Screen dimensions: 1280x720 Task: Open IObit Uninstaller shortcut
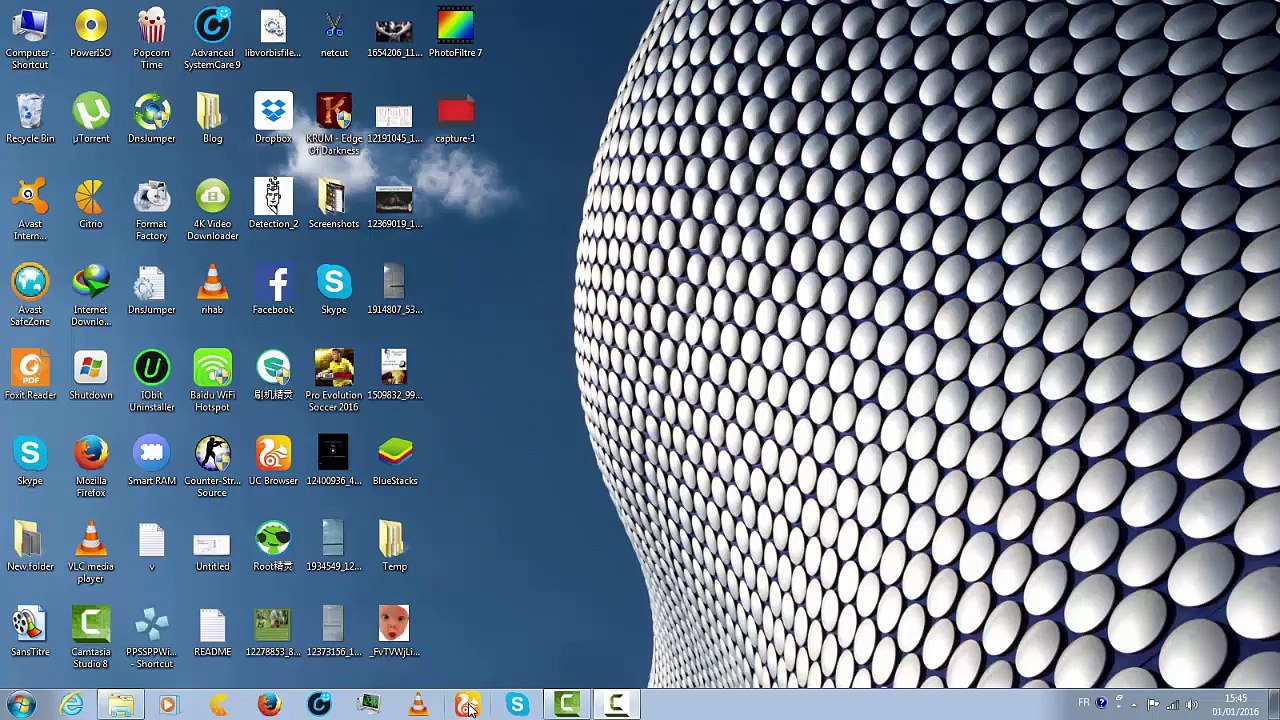click(152, 381)
